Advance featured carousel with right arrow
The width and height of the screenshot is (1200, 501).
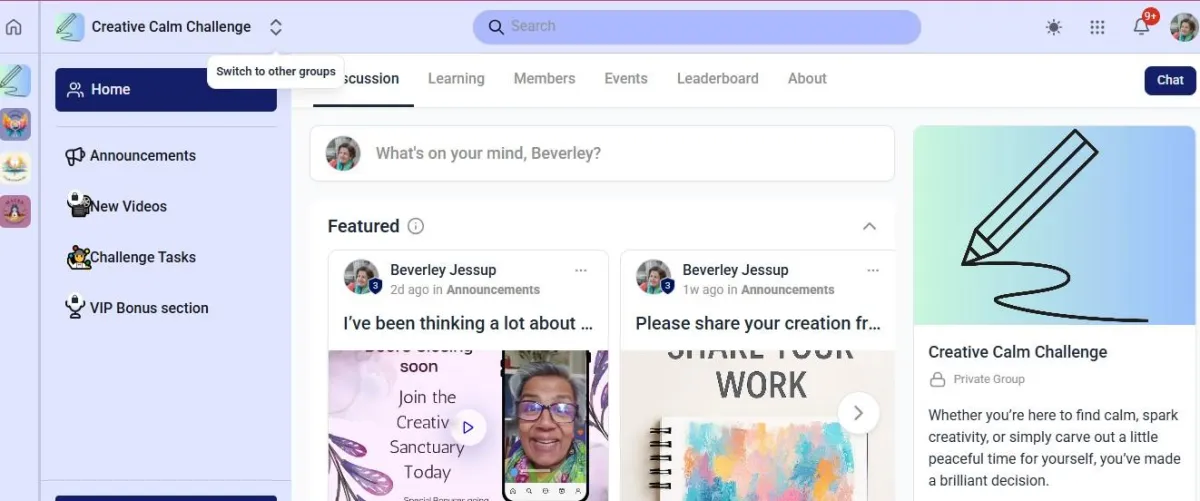click(858, 412)
